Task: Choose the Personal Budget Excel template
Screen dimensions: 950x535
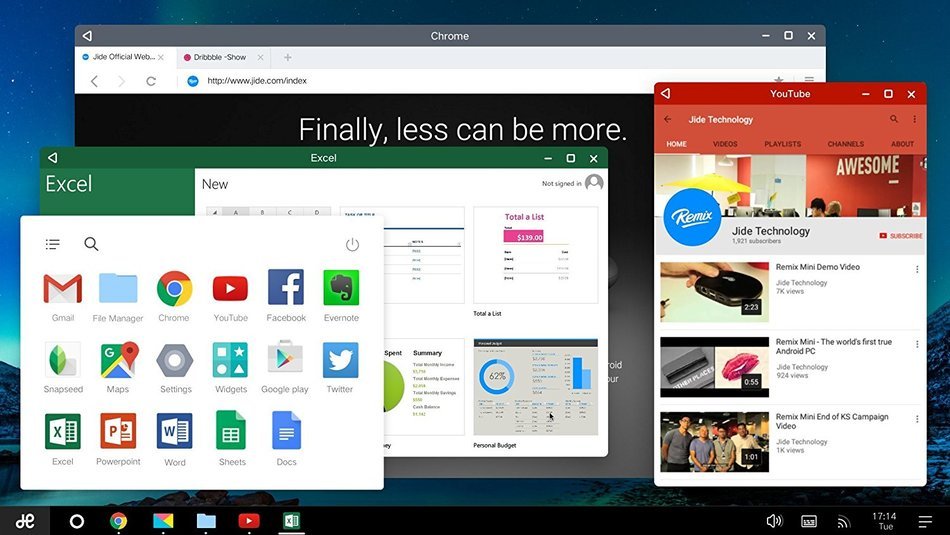Action: point(536,387)
